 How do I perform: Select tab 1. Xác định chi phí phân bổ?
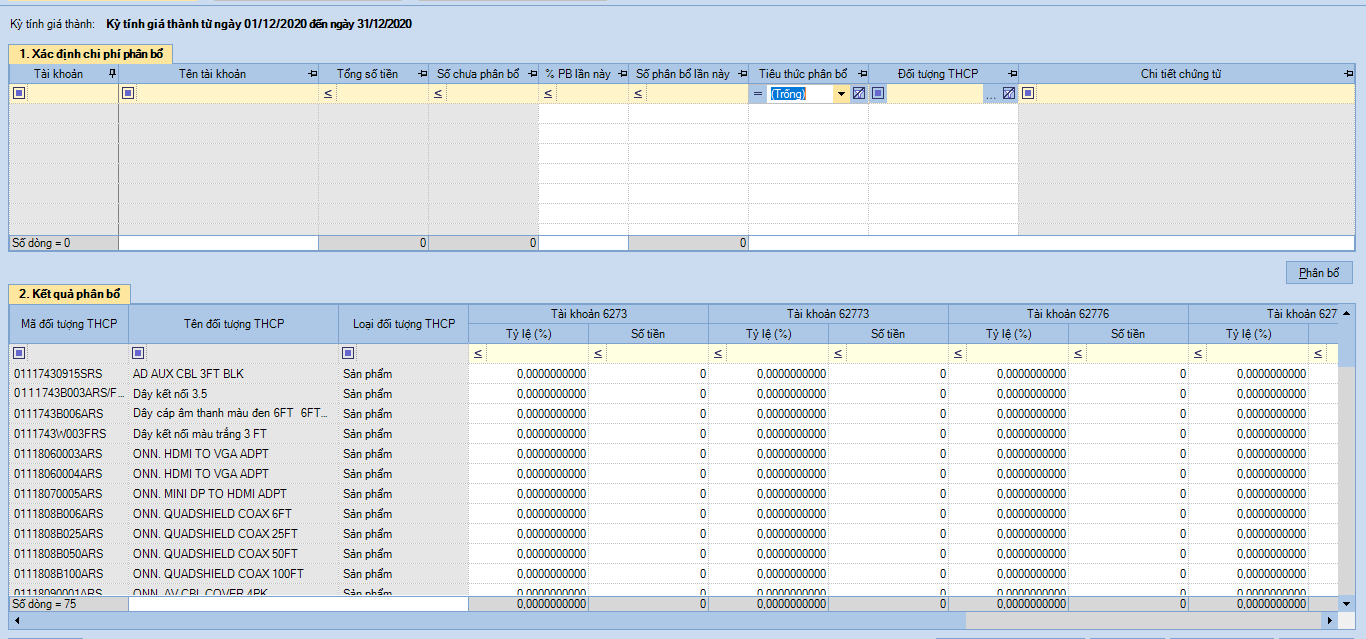[91, 54]
